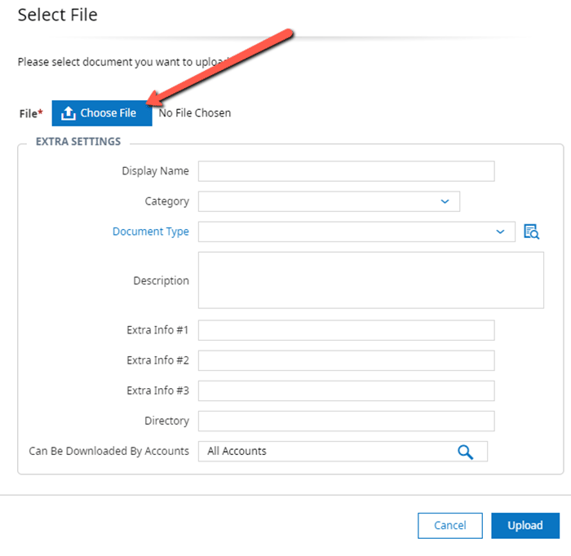571x556 pixels.
Task: Click the Choose File button label
Action: [108, 113]
